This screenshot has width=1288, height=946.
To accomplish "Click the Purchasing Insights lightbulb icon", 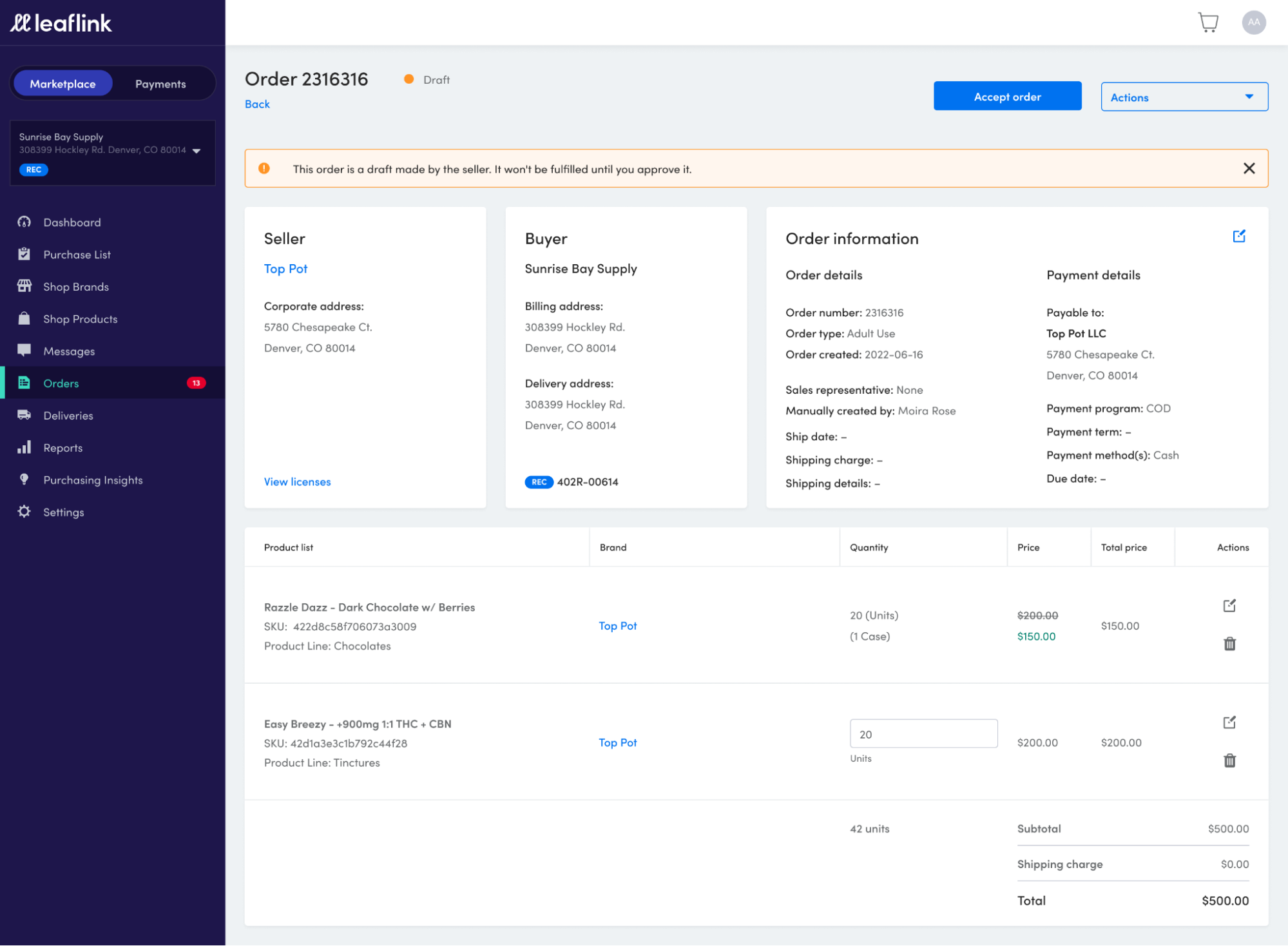I will pyautogui.click(x=24, y=479).
